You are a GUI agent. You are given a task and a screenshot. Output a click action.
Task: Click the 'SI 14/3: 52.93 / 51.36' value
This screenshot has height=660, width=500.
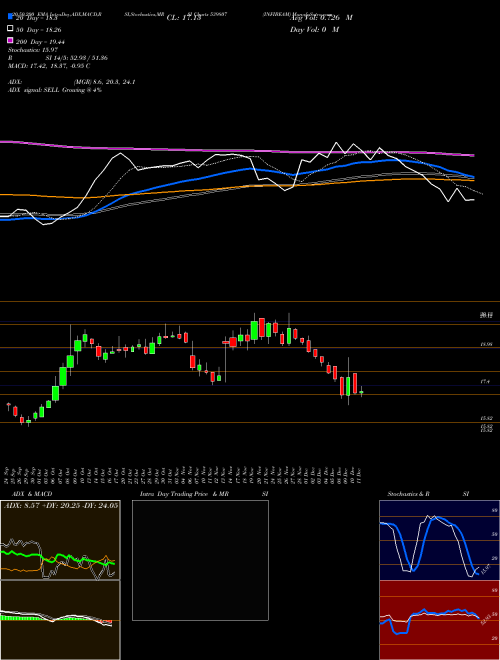pos(77,58)
